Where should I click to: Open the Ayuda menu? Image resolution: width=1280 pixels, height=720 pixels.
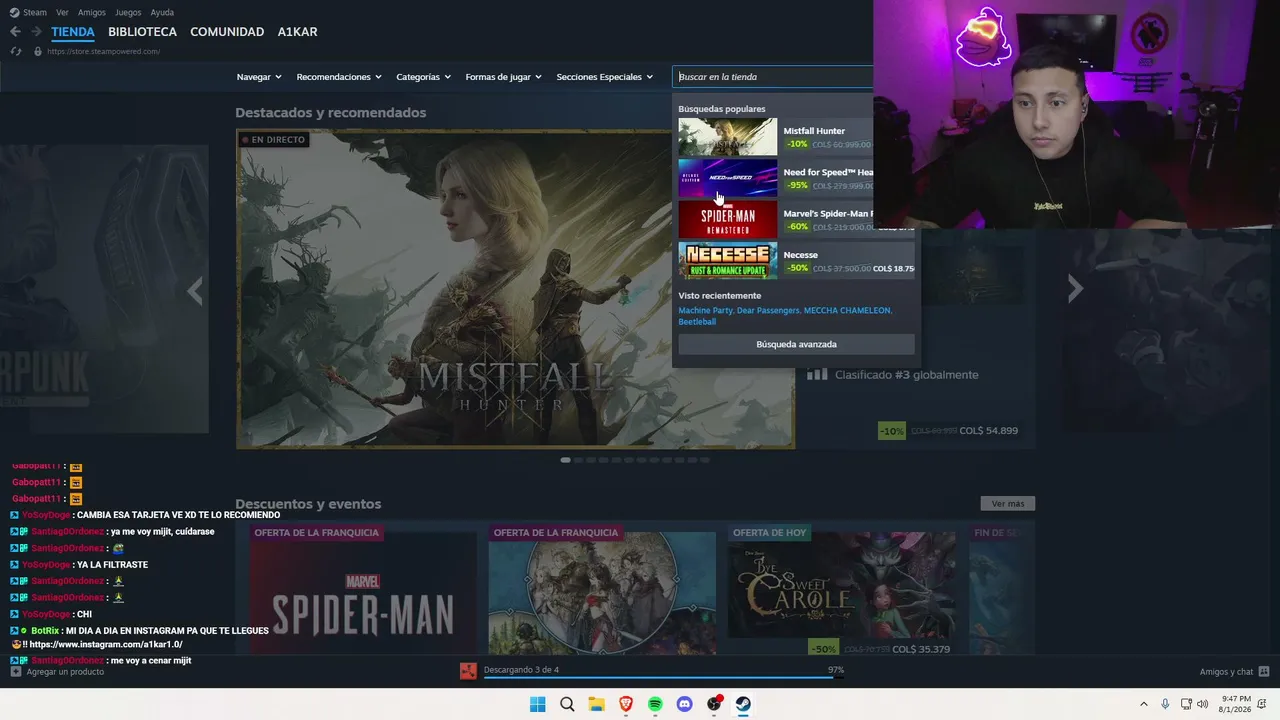coord(162,12)
